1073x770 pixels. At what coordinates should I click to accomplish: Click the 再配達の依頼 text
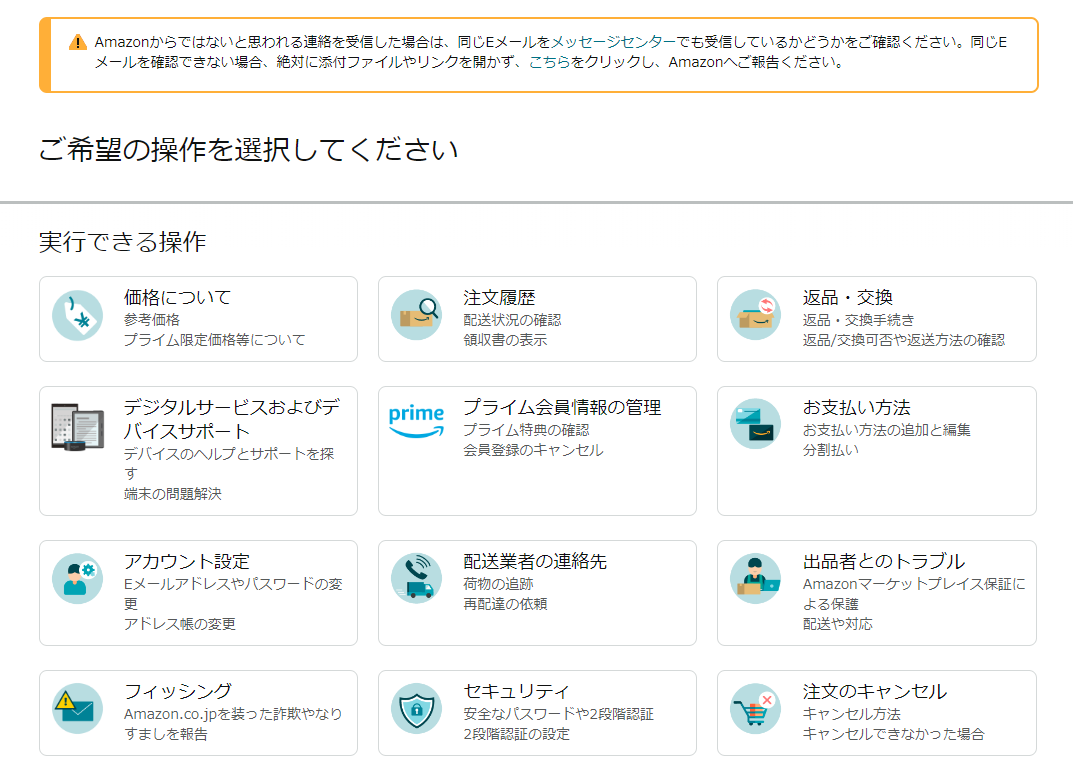coord(505,604)
